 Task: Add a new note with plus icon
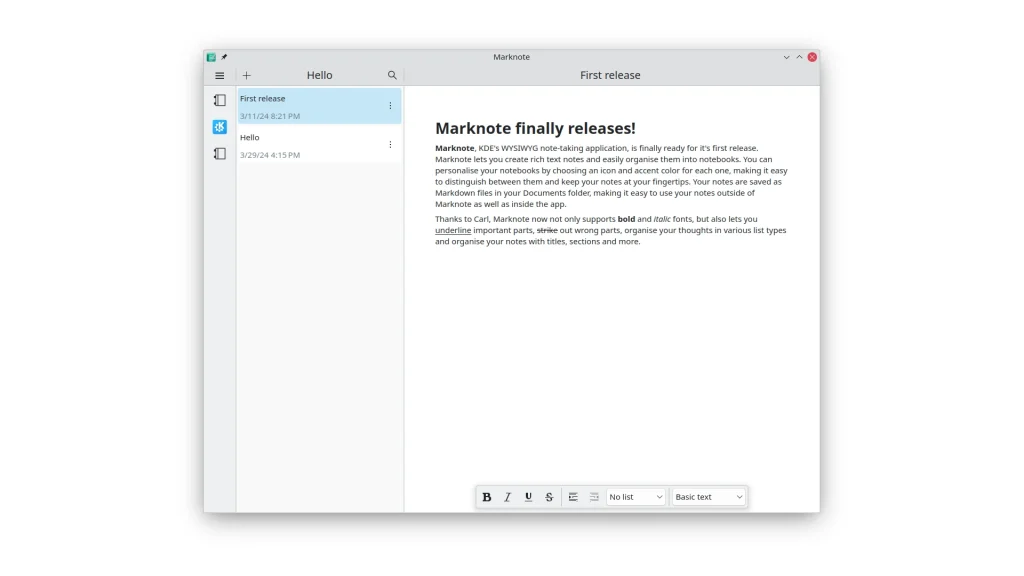pyautogui.click(x=247, y=75)
